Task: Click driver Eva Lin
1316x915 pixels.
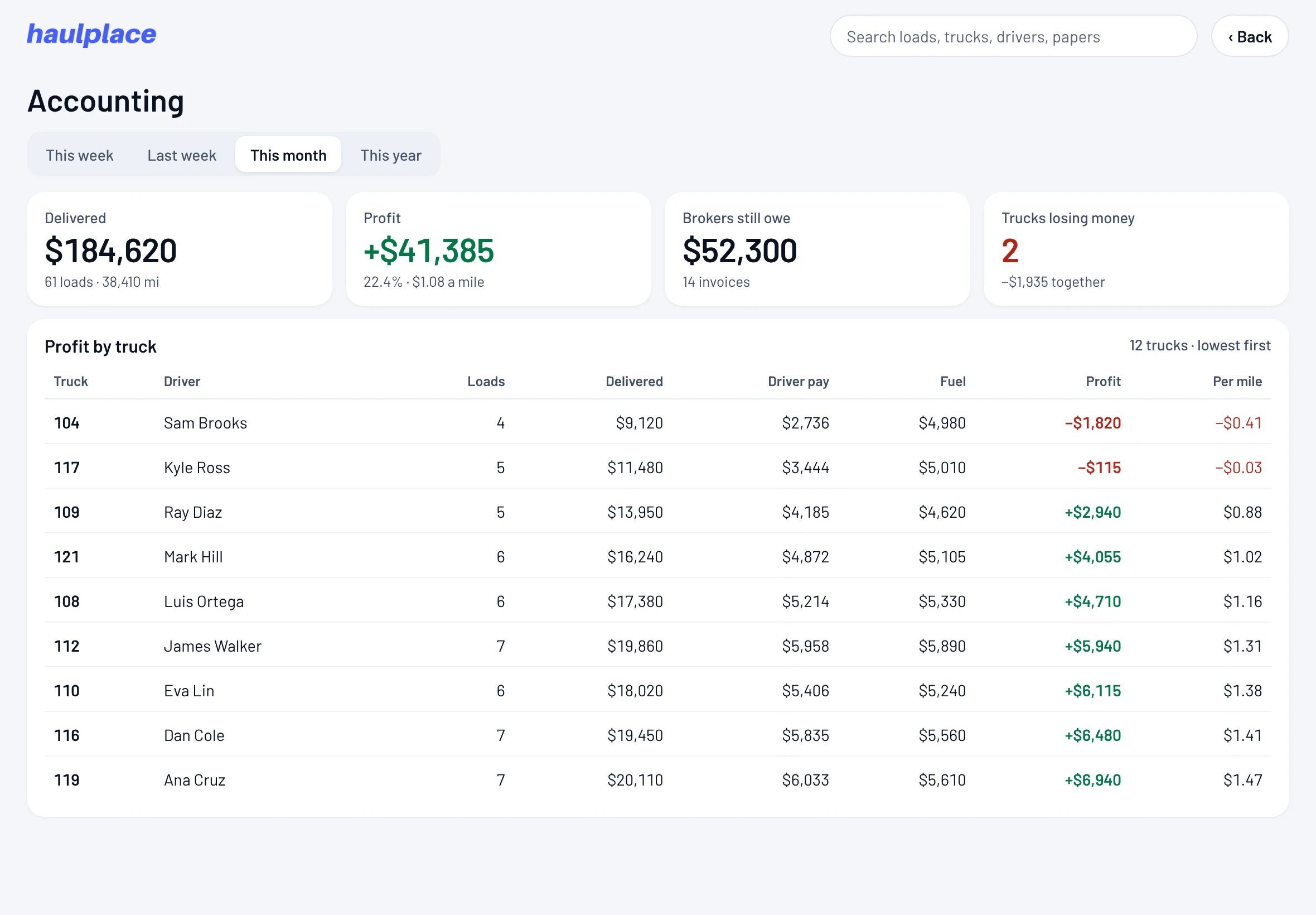Action: (x=189, y=691)
